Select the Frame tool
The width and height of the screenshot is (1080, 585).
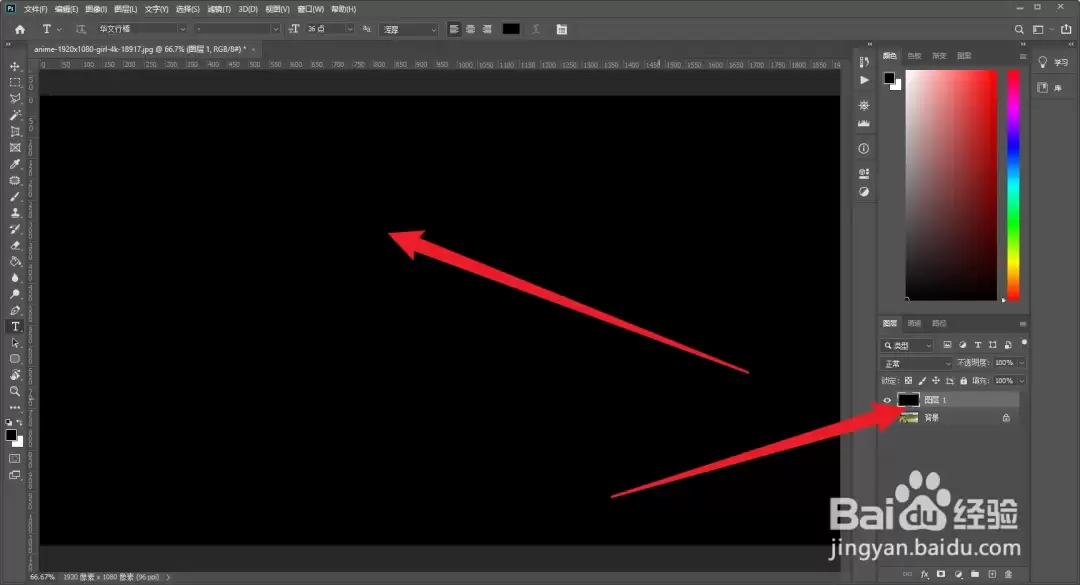coord(14,147)
